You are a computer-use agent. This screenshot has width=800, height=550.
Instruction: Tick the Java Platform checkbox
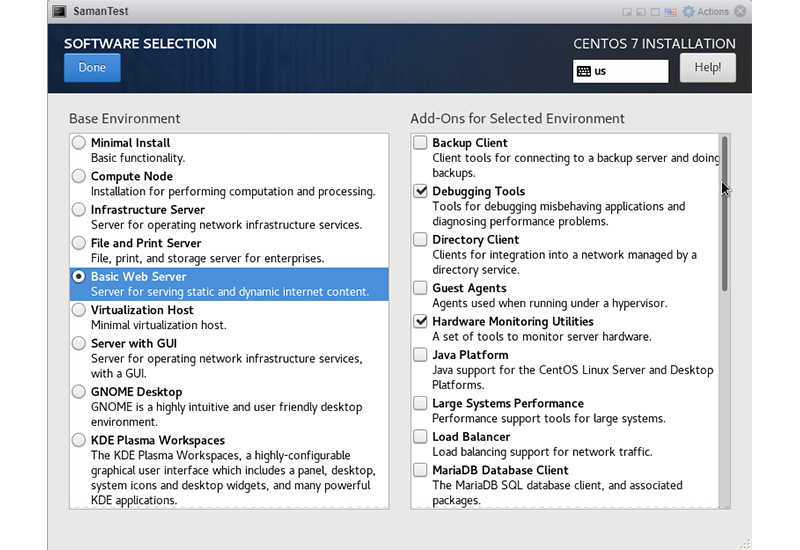[421, 355]
